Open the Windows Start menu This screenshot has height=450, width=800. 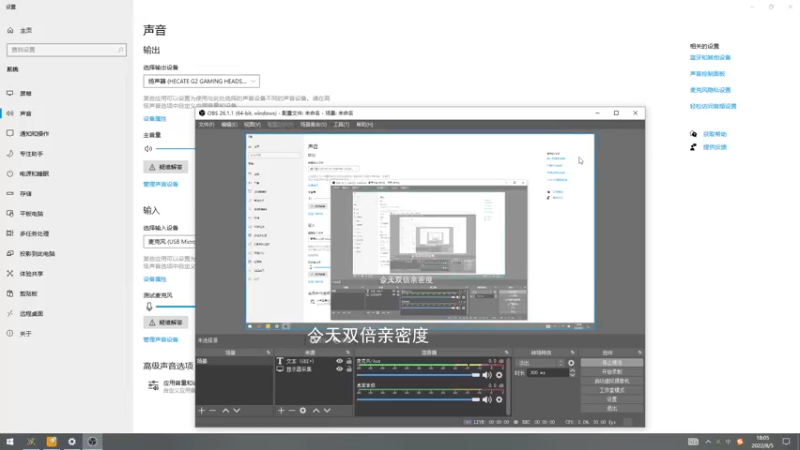coord(10,441)
